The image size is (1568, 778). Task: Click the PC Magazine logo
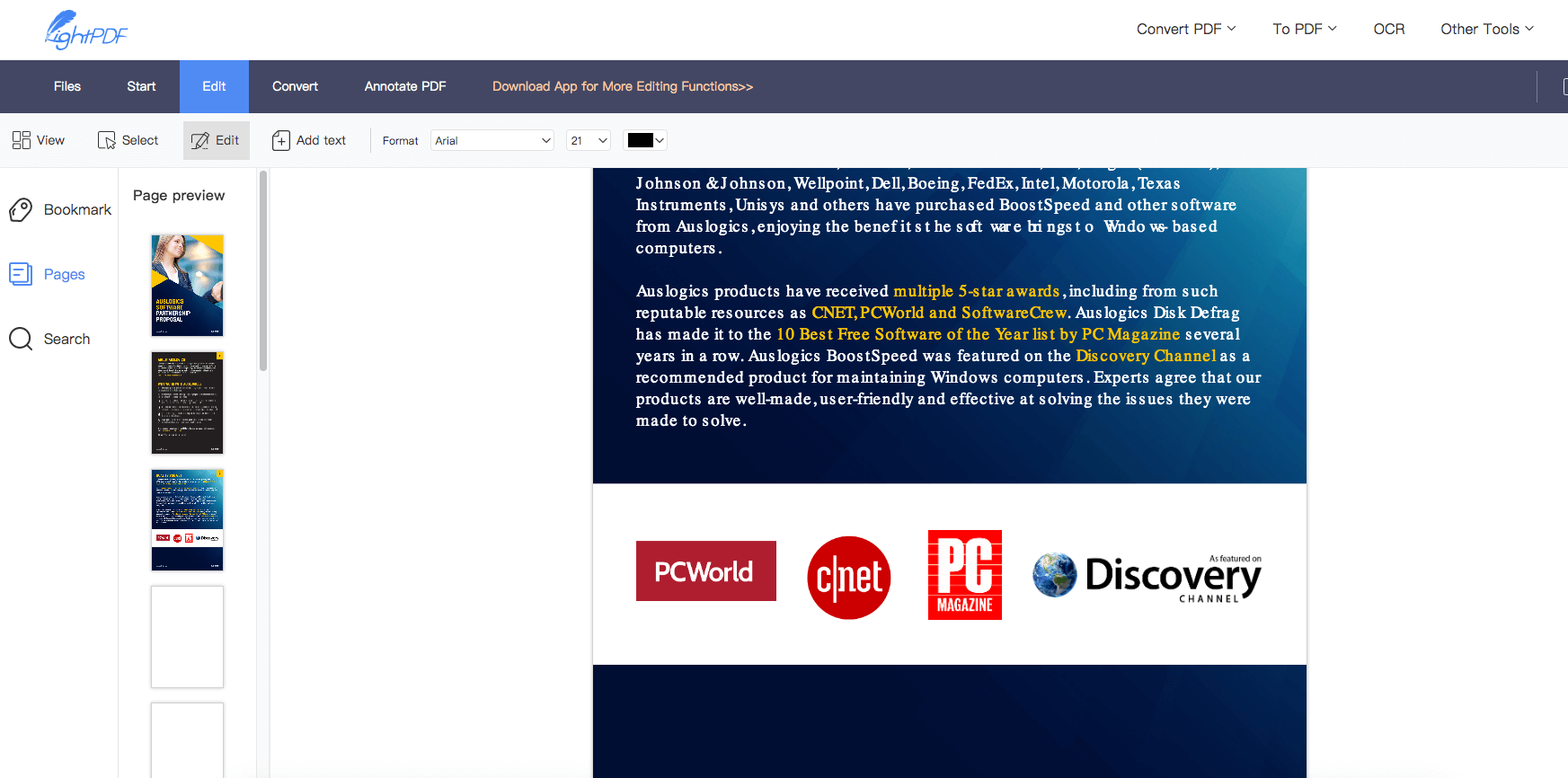[965, 575]
